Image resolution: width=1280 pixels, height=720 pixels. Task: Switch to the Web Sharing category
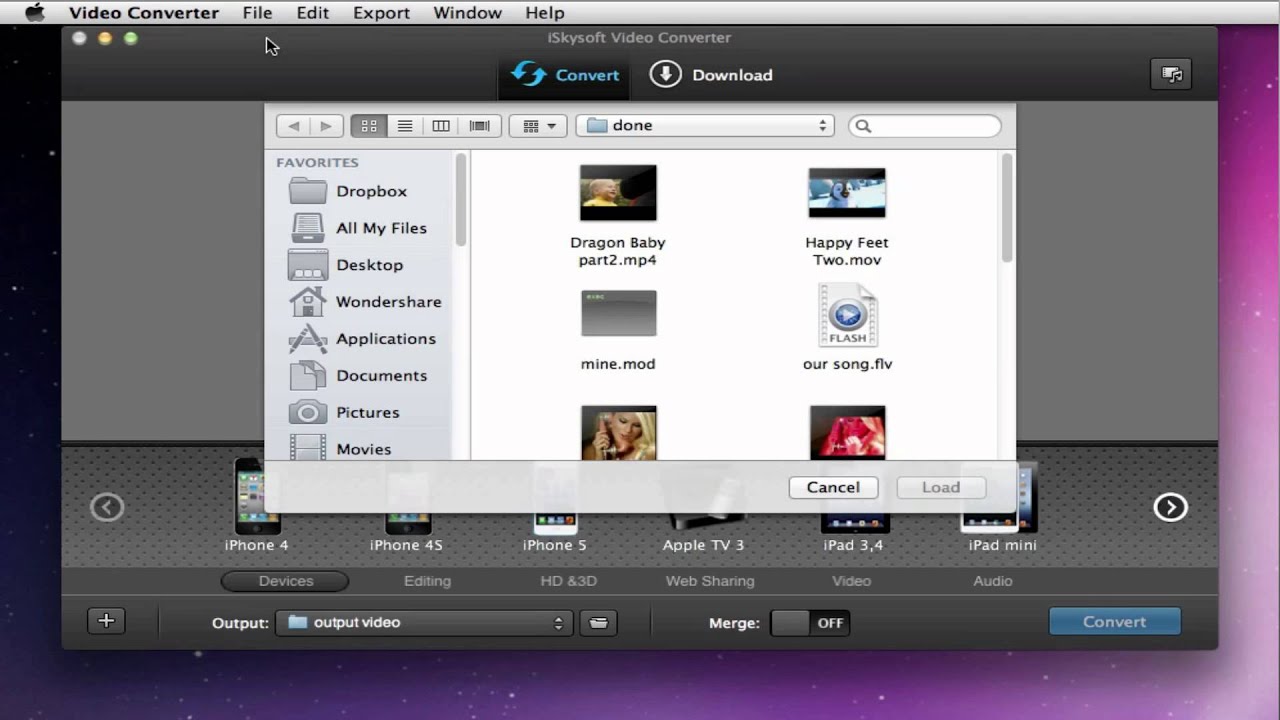pyautogui.click(x=710, y=581)
